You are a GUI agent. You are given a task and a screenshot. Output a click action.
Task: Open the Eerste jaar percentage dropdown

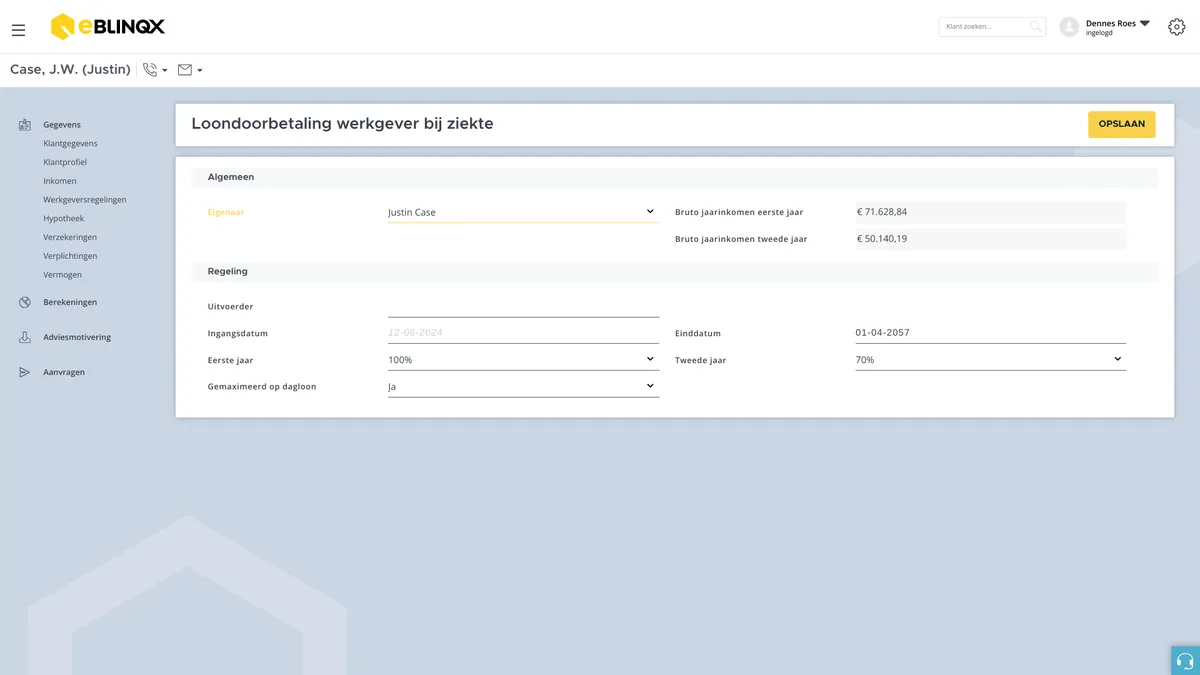pyautogui.click(x=523, y=360)
